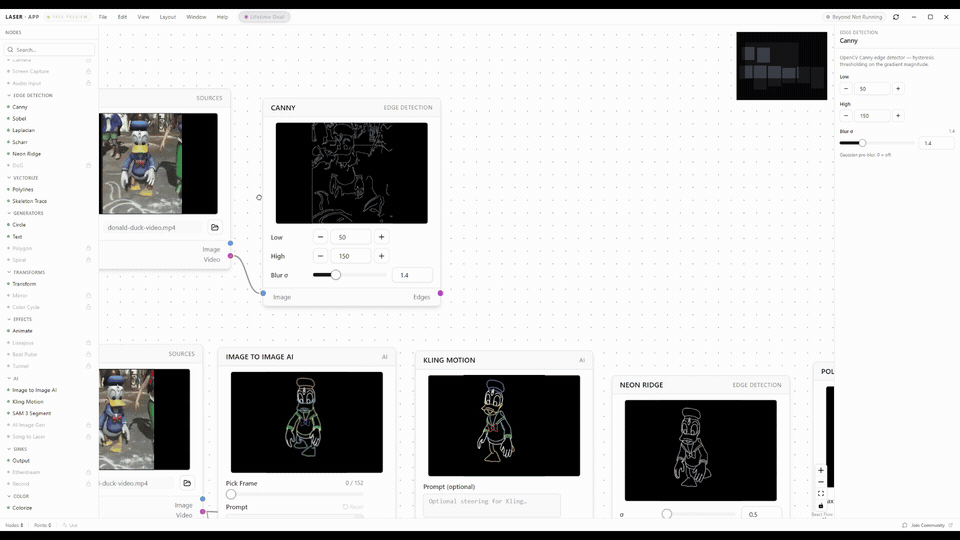This screenshot has height=540, width=960.
Task: Click lock icon beside Audio Input node
Action: [x=88, y=83]
